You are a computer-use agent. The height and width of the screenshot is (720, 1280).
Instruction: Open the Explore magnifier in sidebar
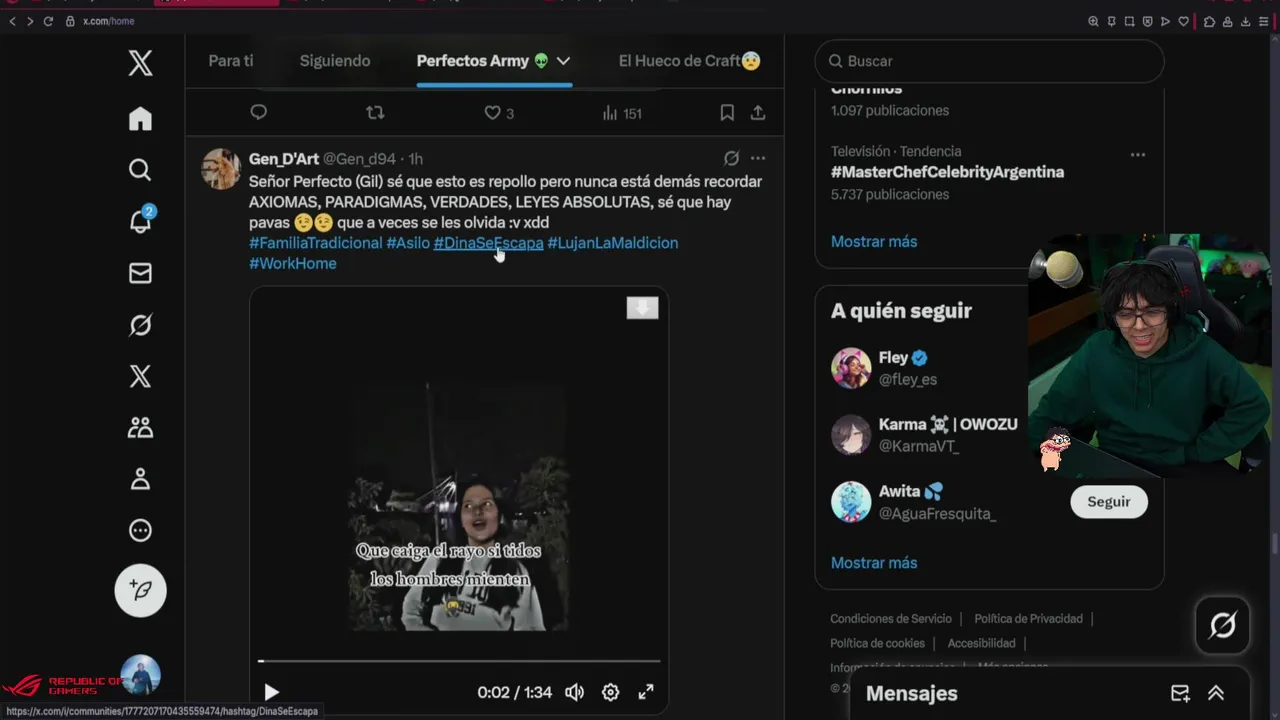coord(140,170)
